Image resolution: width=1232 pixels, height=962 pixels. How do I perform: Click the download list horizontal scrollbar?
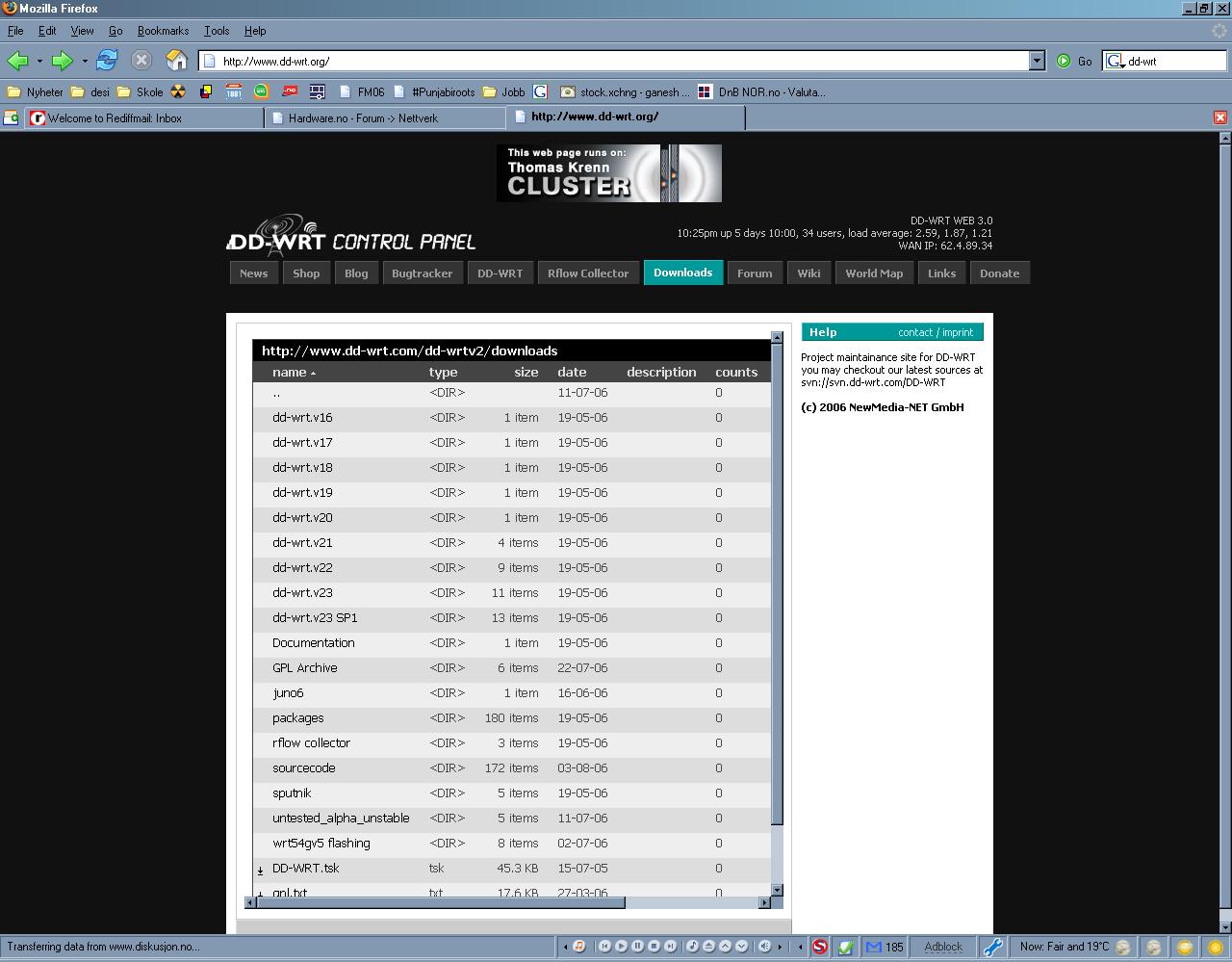click(441, 902)
